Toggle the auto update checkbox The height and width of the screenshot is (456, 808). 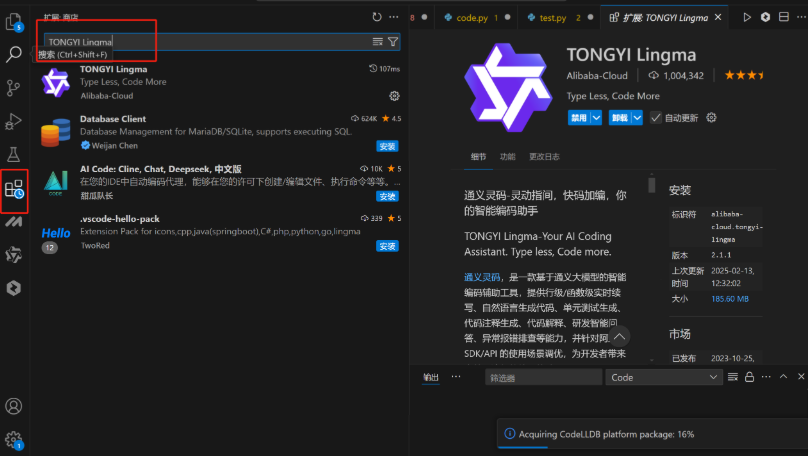point(655,117)
